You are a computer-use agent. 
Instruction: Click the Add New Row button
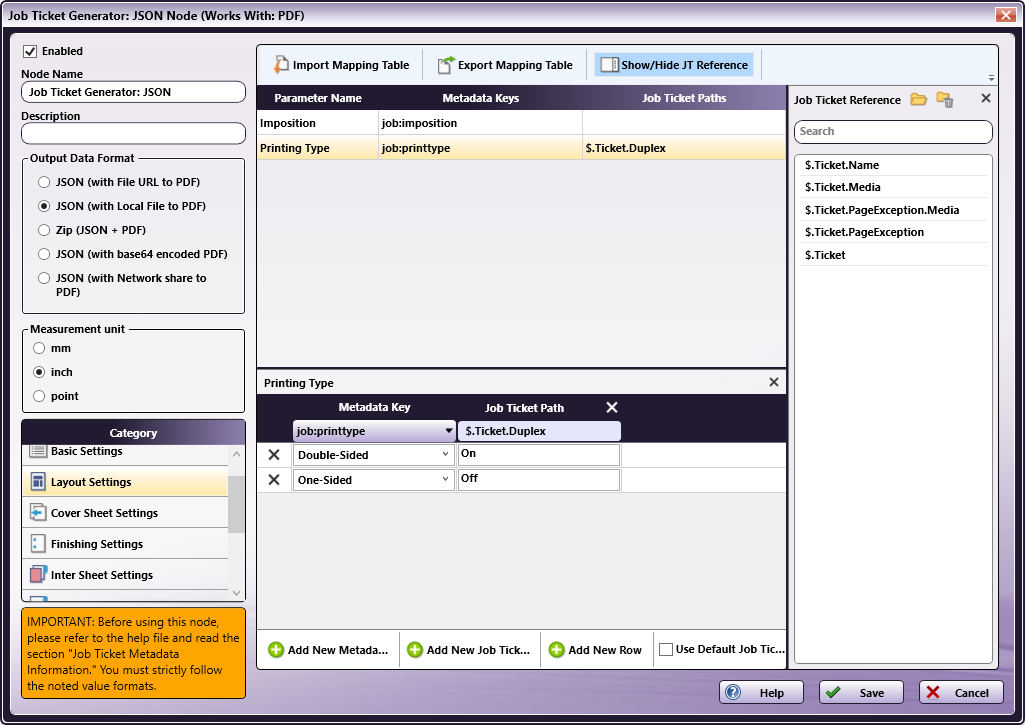(596, 649)
